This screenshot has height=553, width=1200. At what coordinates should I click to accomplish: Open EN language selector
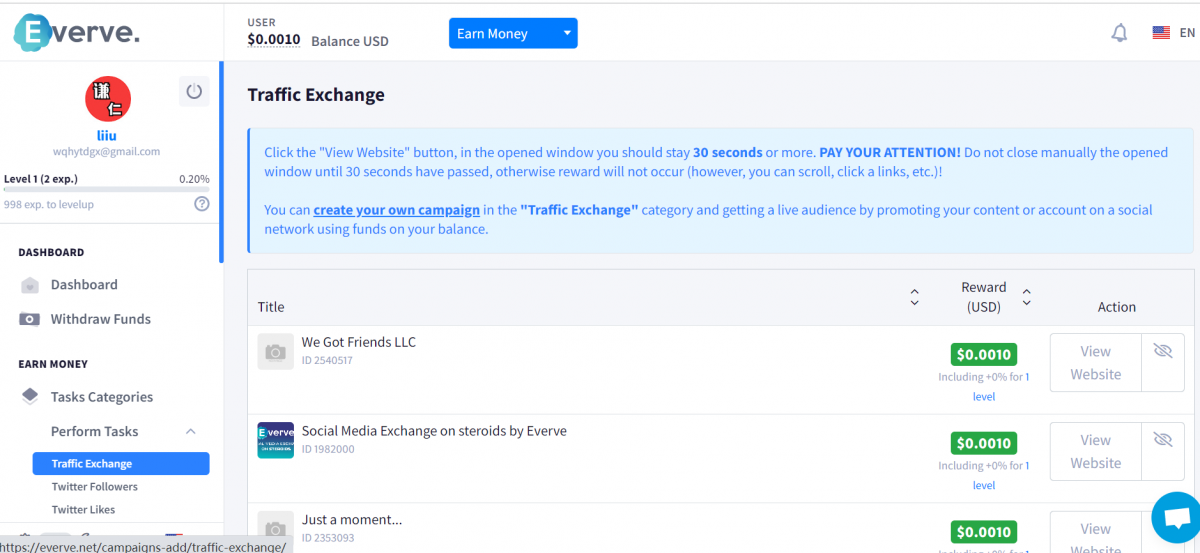tap(1187, 33)
